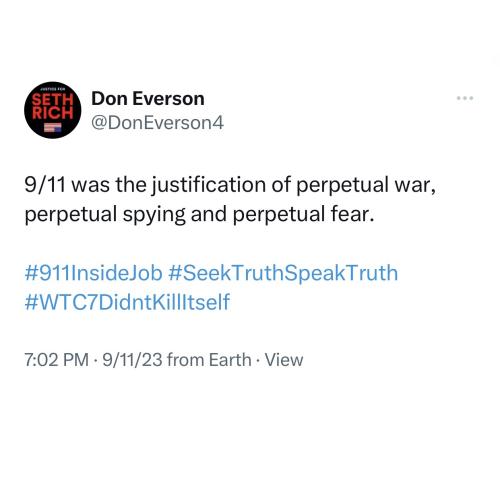Viewport: 500px width, 495px height.
Task: Follow the #SeekTruthSpeakTruth hashtag
Action: (x=283, y=273)
